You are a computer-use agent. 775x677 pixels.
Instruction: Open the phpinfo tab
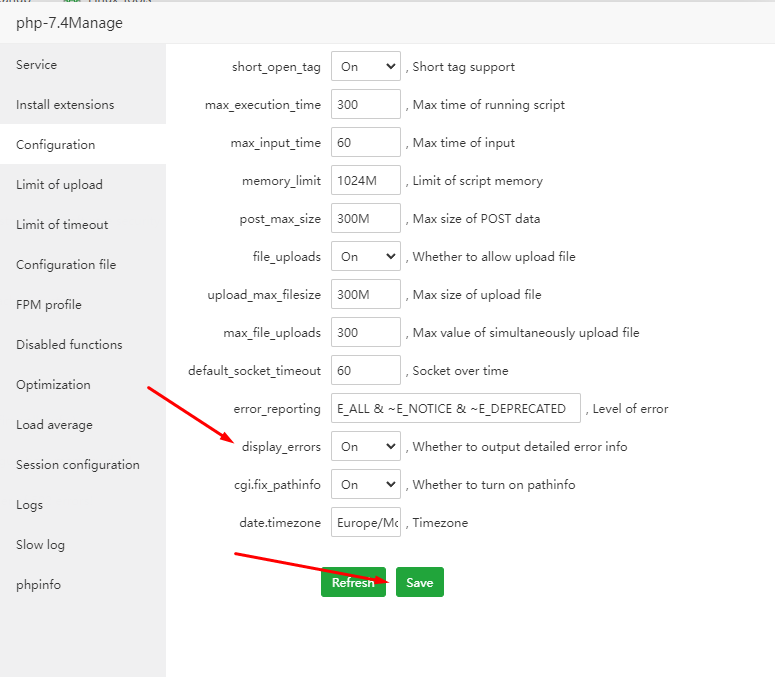[x=38, y=585]
